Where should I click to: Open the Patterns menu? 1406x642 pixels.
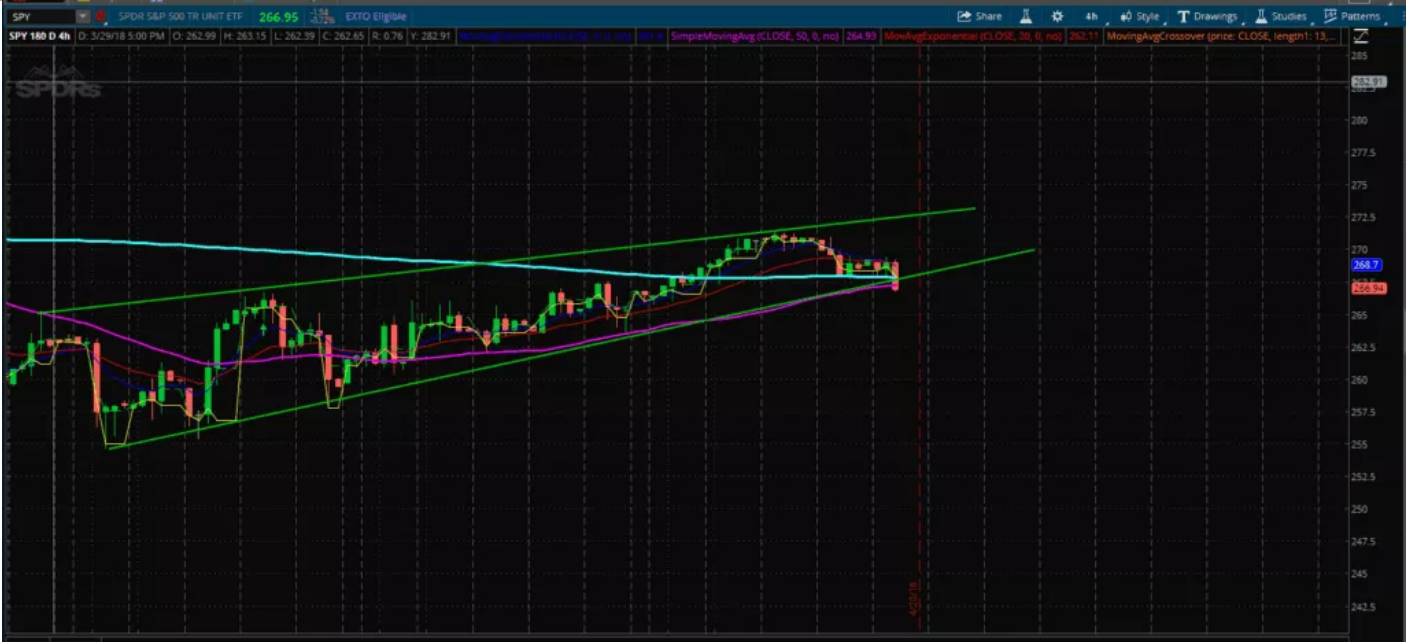pyautogui.click(x=1352, y=16)
